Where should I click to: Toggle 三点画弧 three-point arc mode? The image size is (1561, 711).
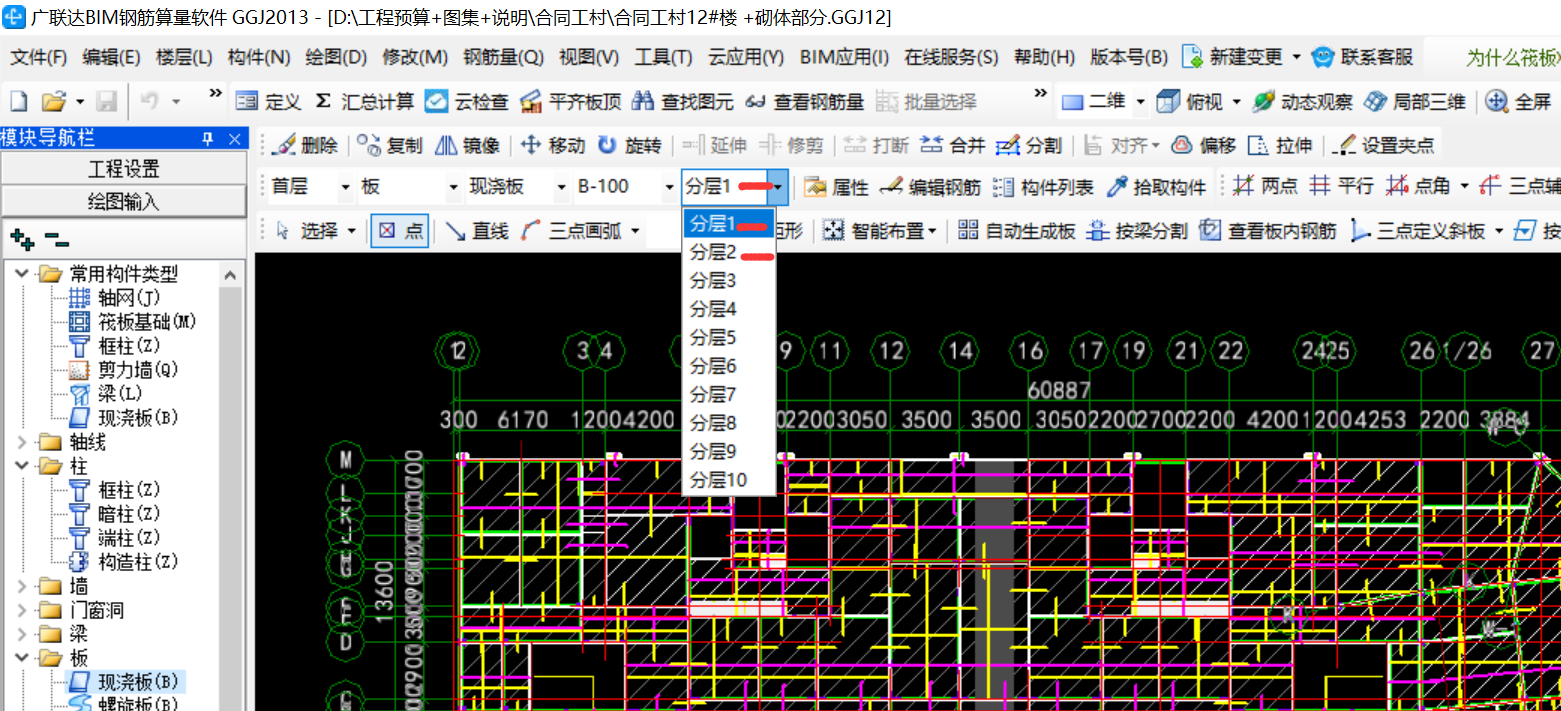pos(572,231)
